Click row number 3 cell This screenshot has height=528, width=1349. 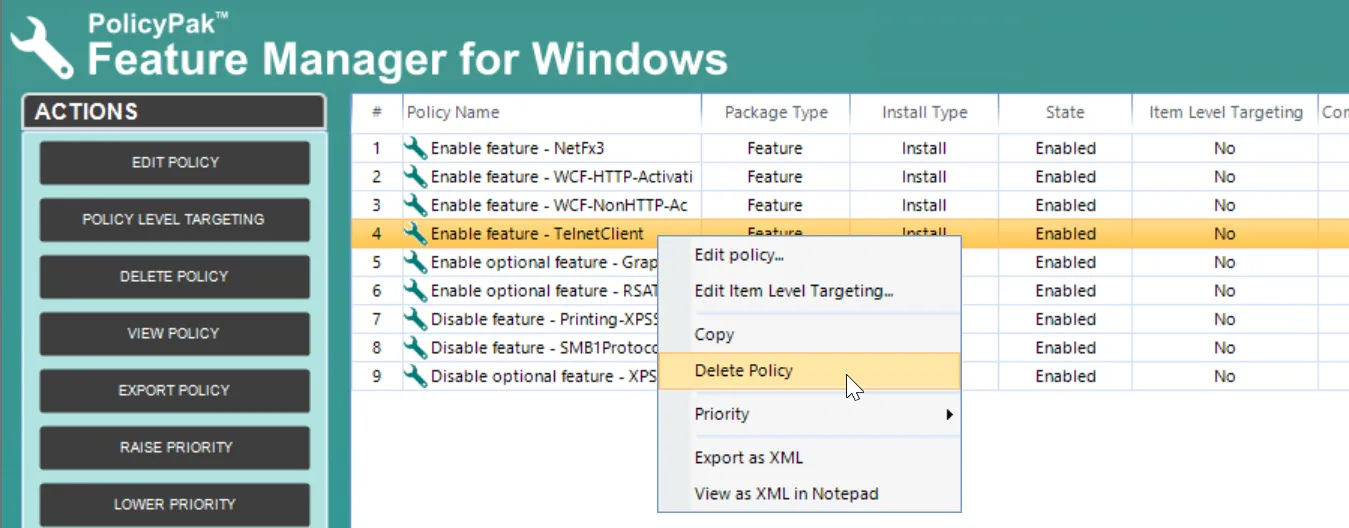coord(377,205)
